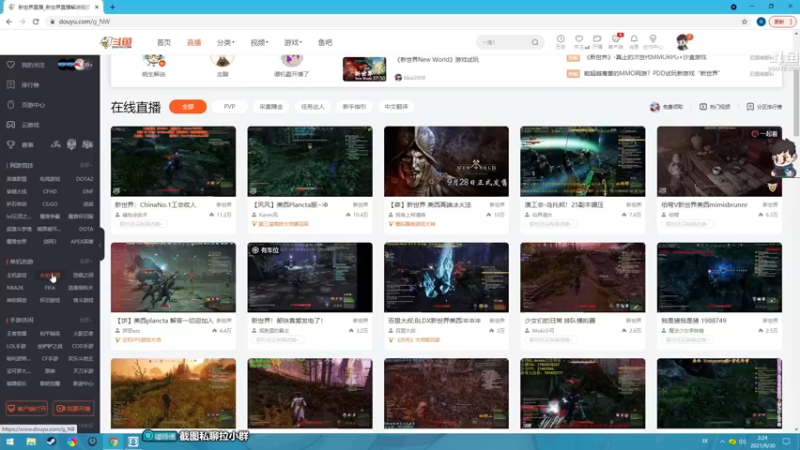Open the article link mentioning PDD试玩新游戏
The height and width of the screenshot is (450, 800).
[652, 73]
